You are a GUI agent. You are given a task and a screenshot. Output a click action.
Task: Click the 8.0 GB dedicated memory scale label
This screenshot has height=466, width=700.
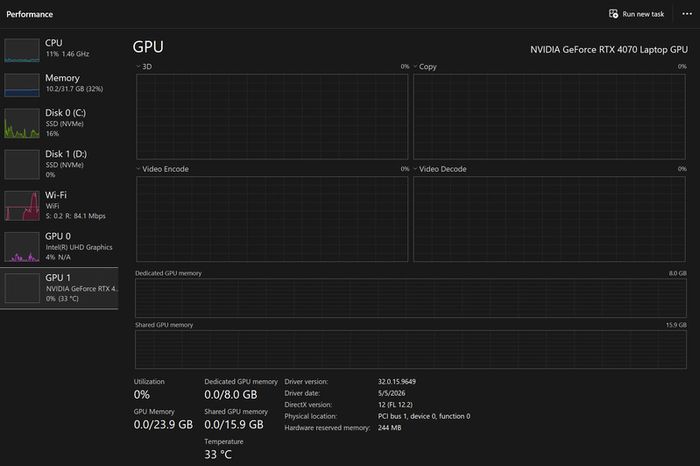point(678,273)
